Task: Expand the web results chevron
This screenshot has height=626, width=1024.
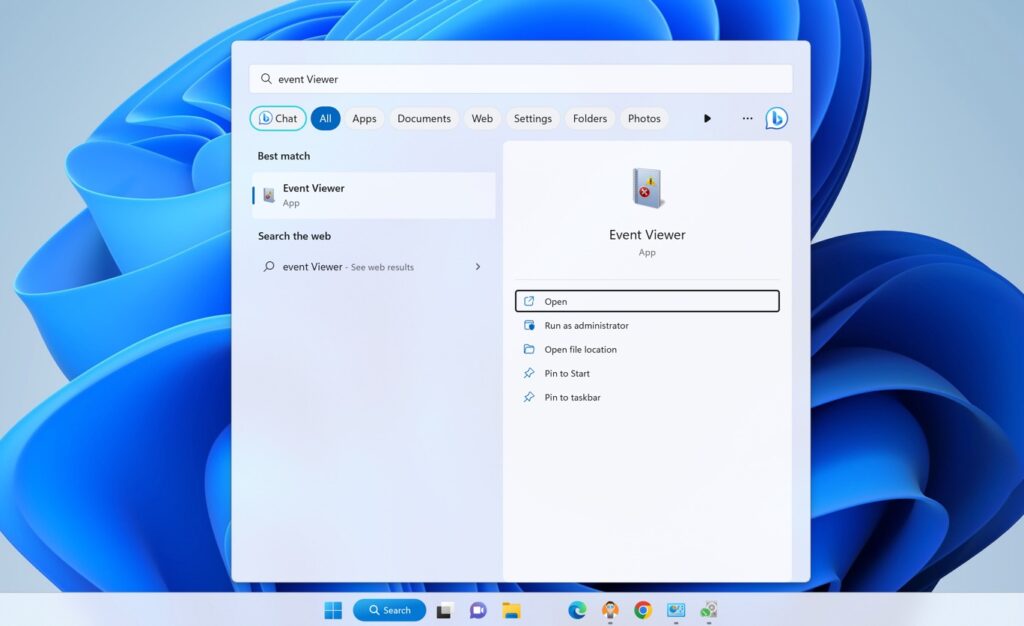Action: (x=477, y=267)
